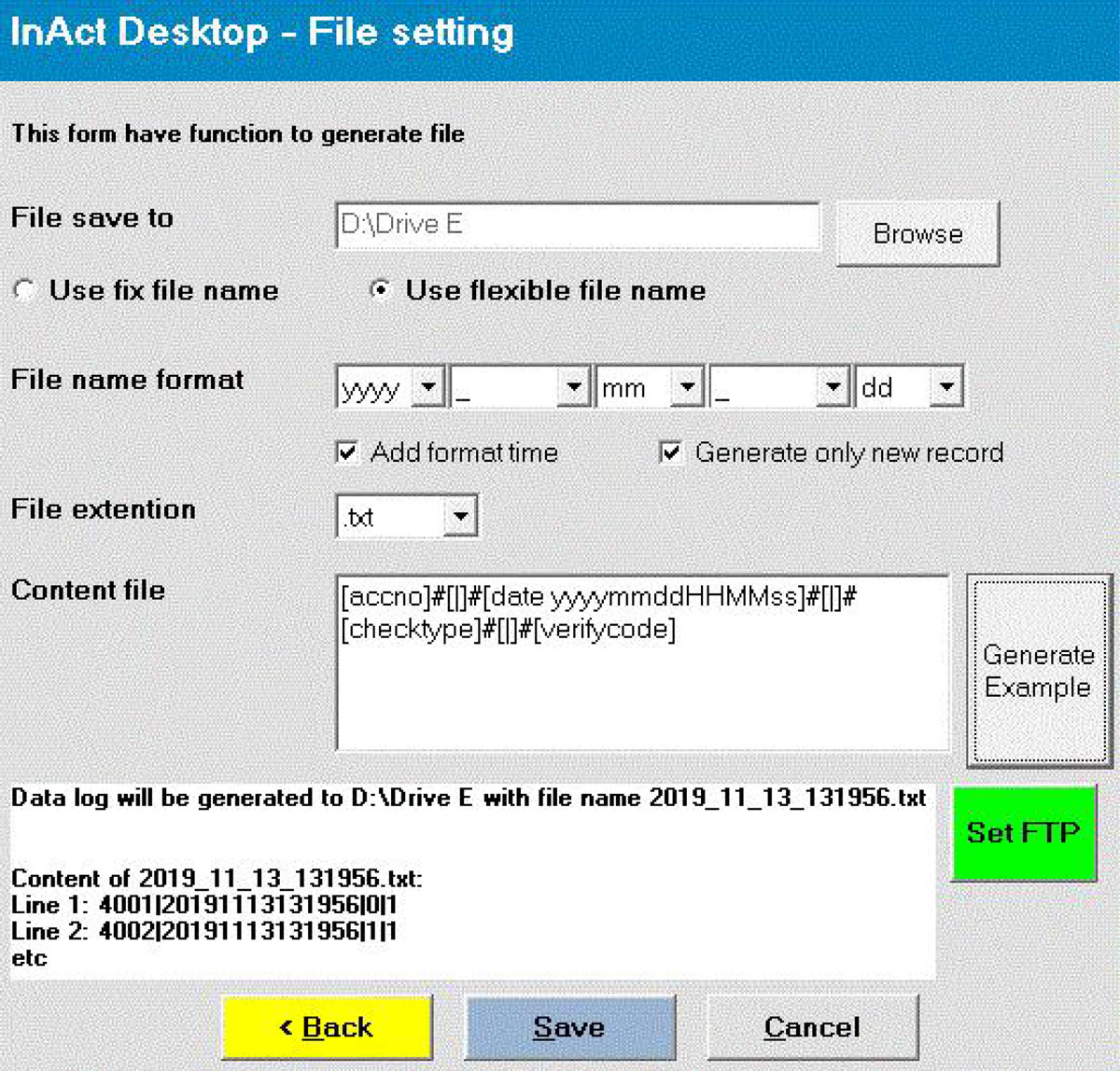Image resolution: width=1120 pixels, height=1071 pixels.
Task: Click the Browse button
Action: [917, 234]
